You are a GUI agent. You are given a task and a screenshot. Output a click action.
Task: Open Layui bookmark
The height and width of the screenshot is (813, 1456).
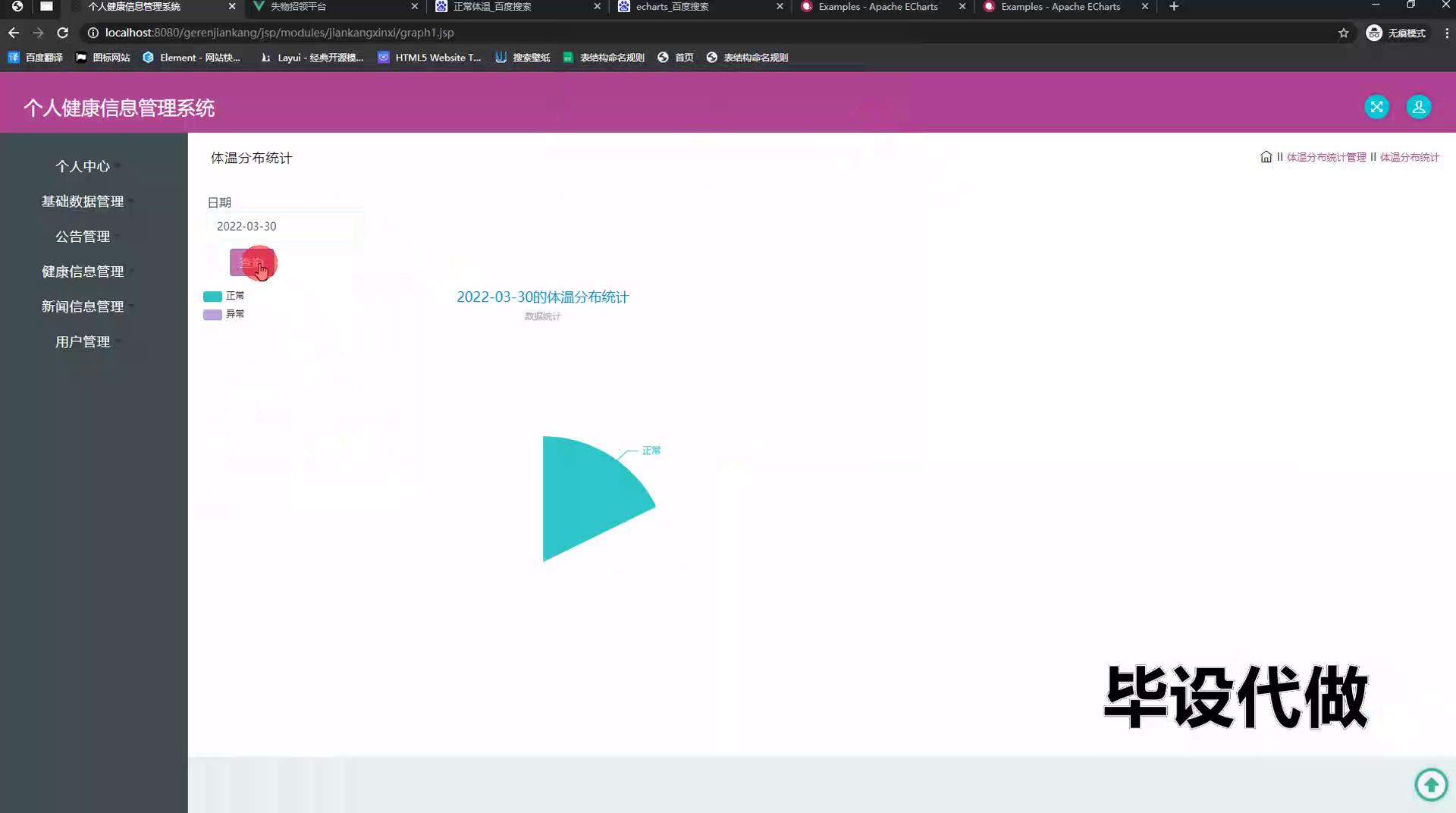(x=312, y=58)
